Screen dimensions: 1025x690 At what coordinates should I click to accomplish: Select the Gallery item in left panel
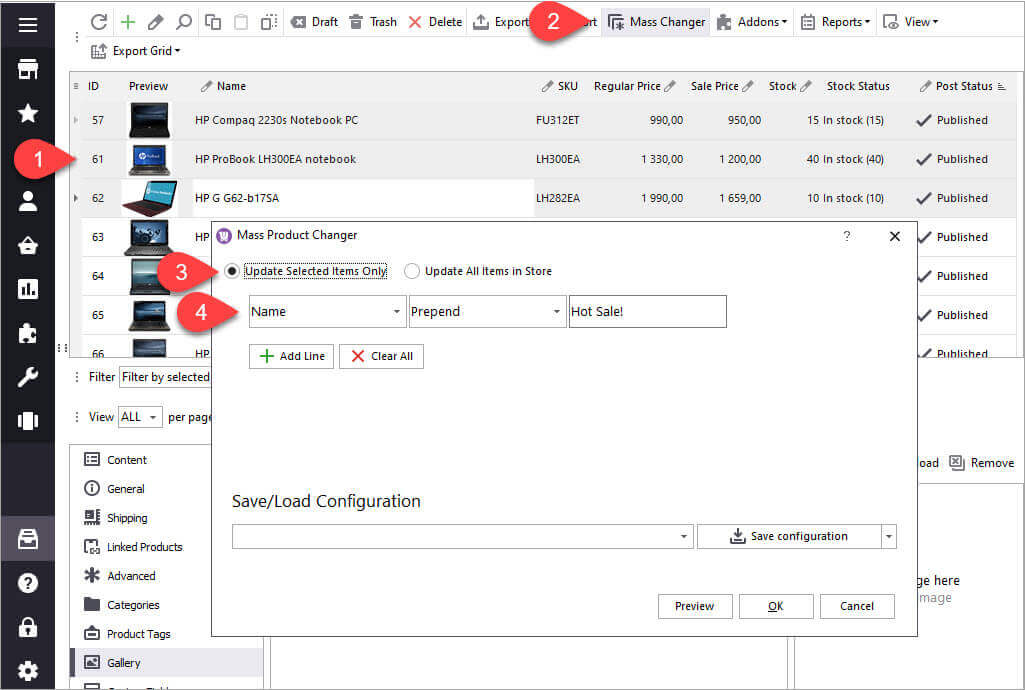click(124, 662)
